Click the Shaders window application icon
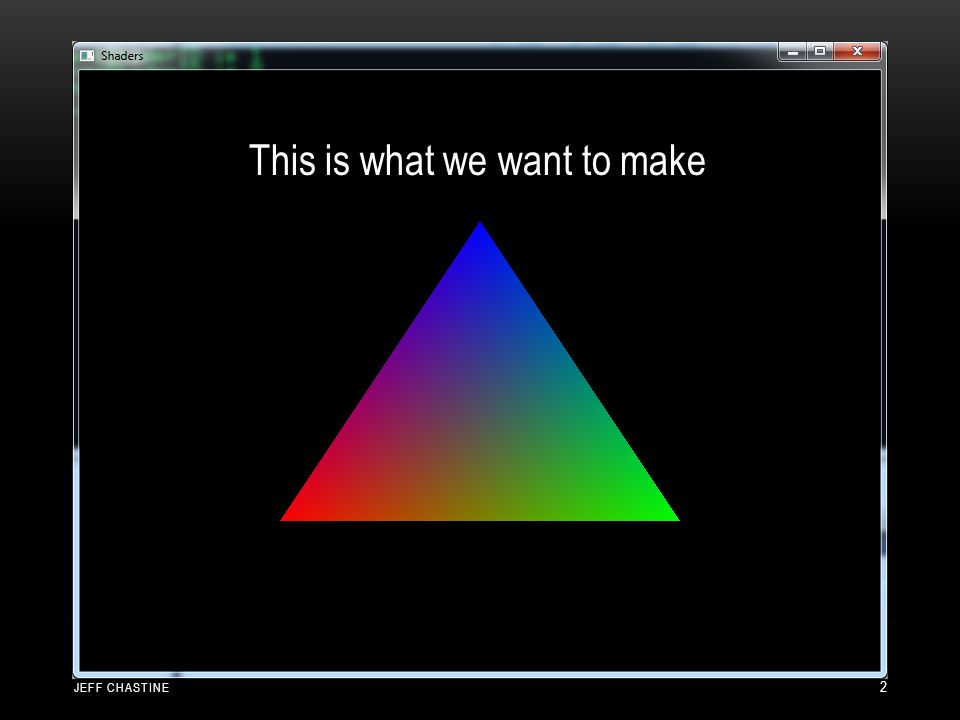The width and height of the screenshot is (960, 720). coord(87,56)
